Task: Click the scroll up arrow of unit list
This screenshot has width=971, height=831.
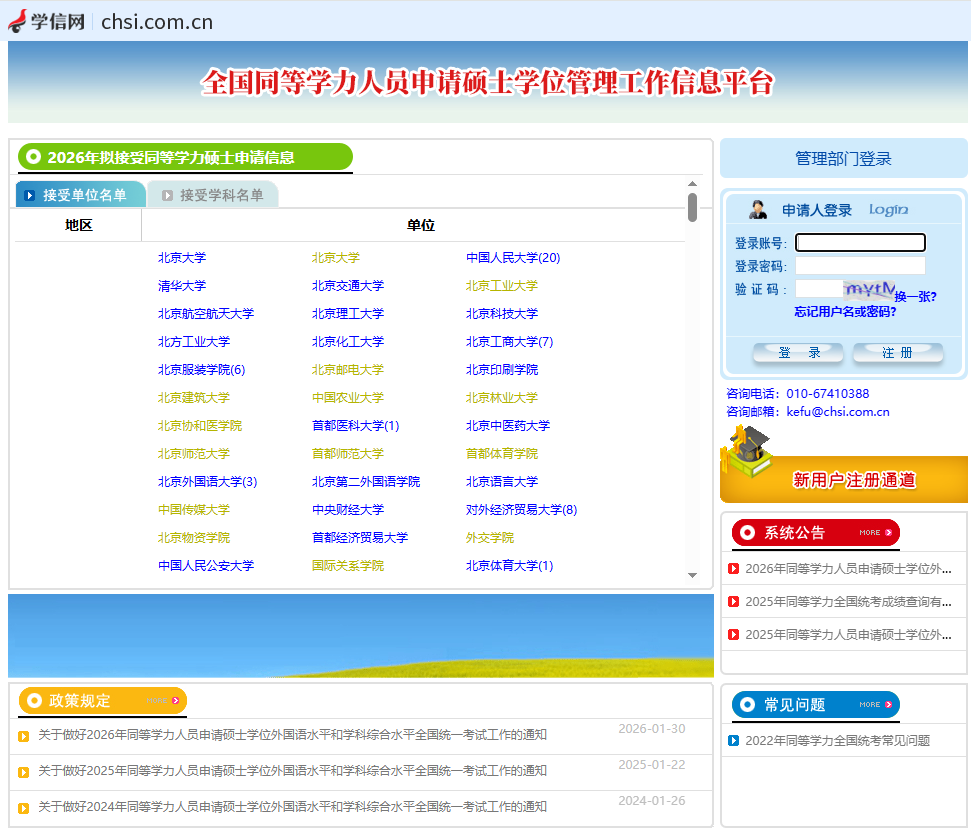Action: tap(692, 184)
